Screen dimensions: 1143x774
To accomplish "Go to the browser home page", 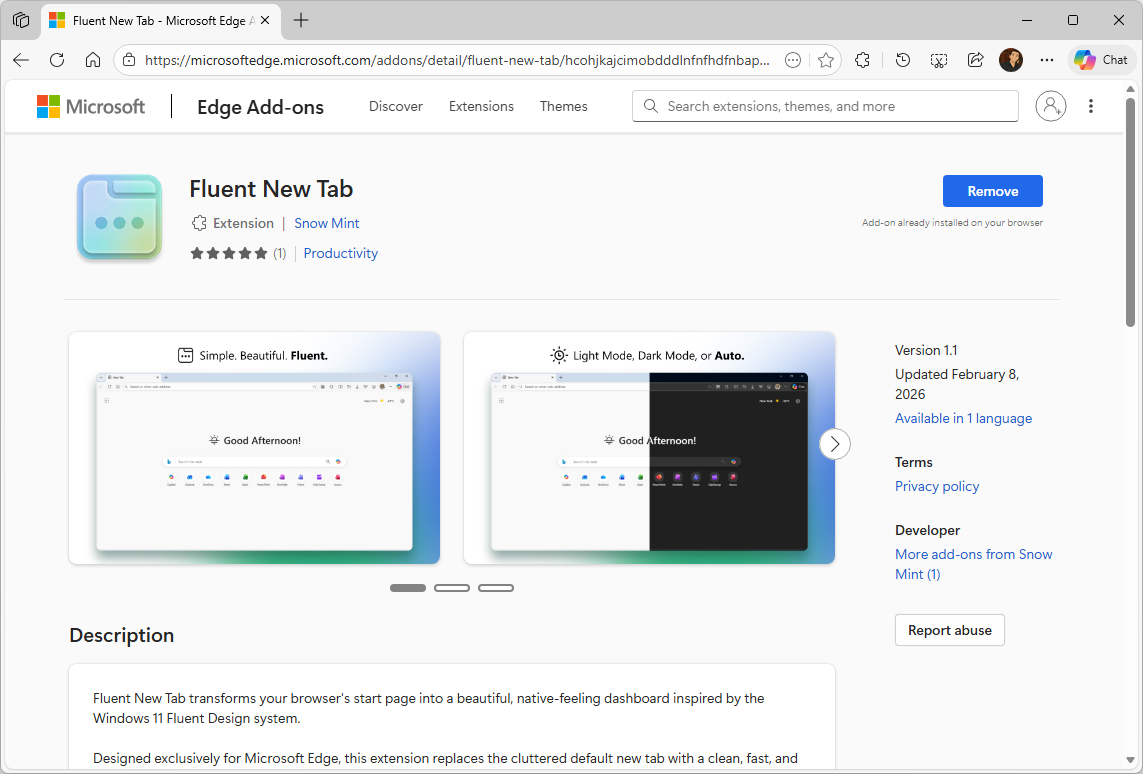I will [93, 59].
